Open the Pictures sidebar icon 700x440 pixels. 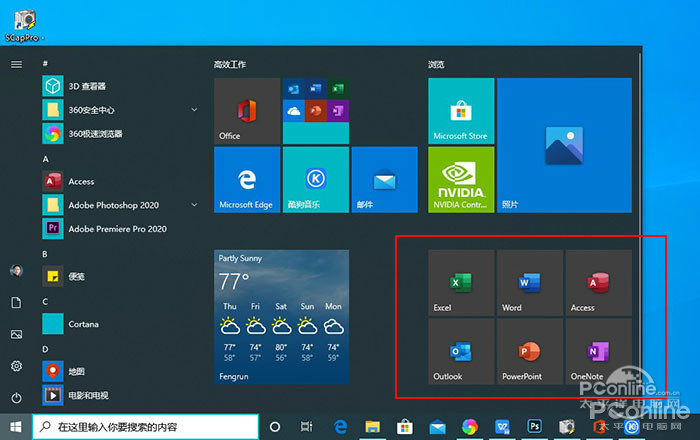17,334
